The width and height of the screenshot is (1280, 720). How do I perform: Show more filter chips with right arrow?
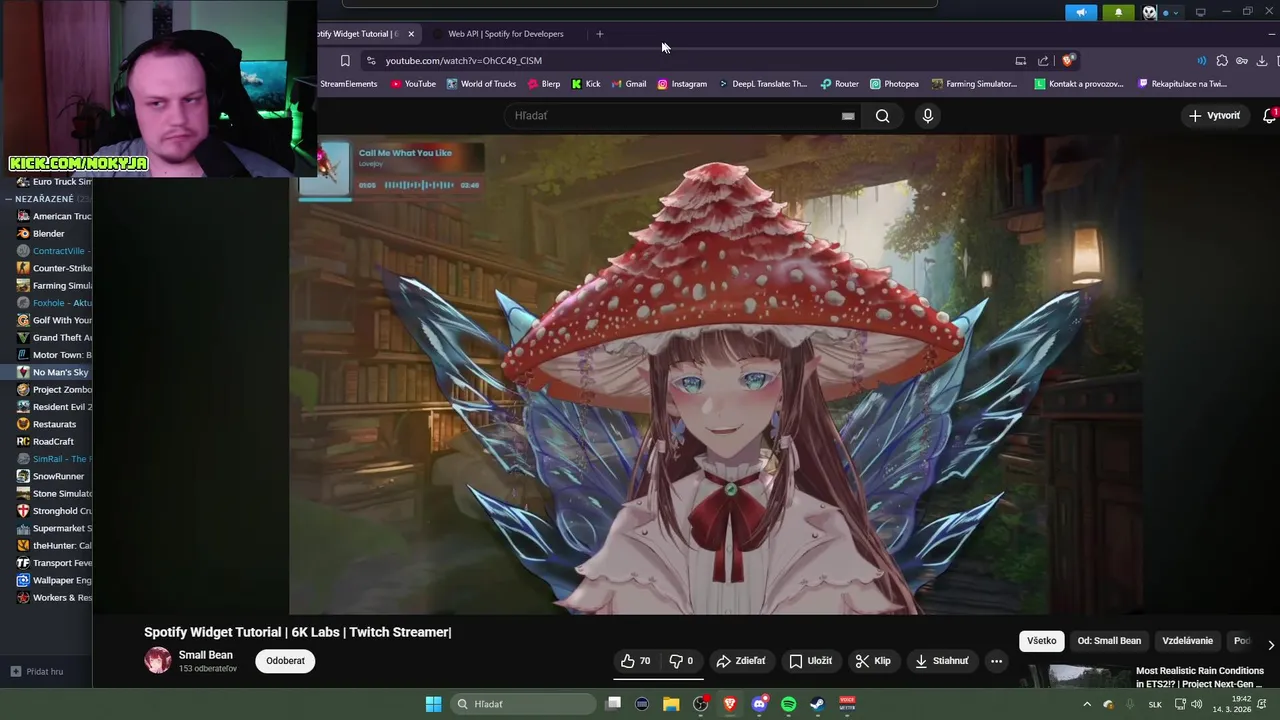pyautogui.click(x=1270, y=645)
